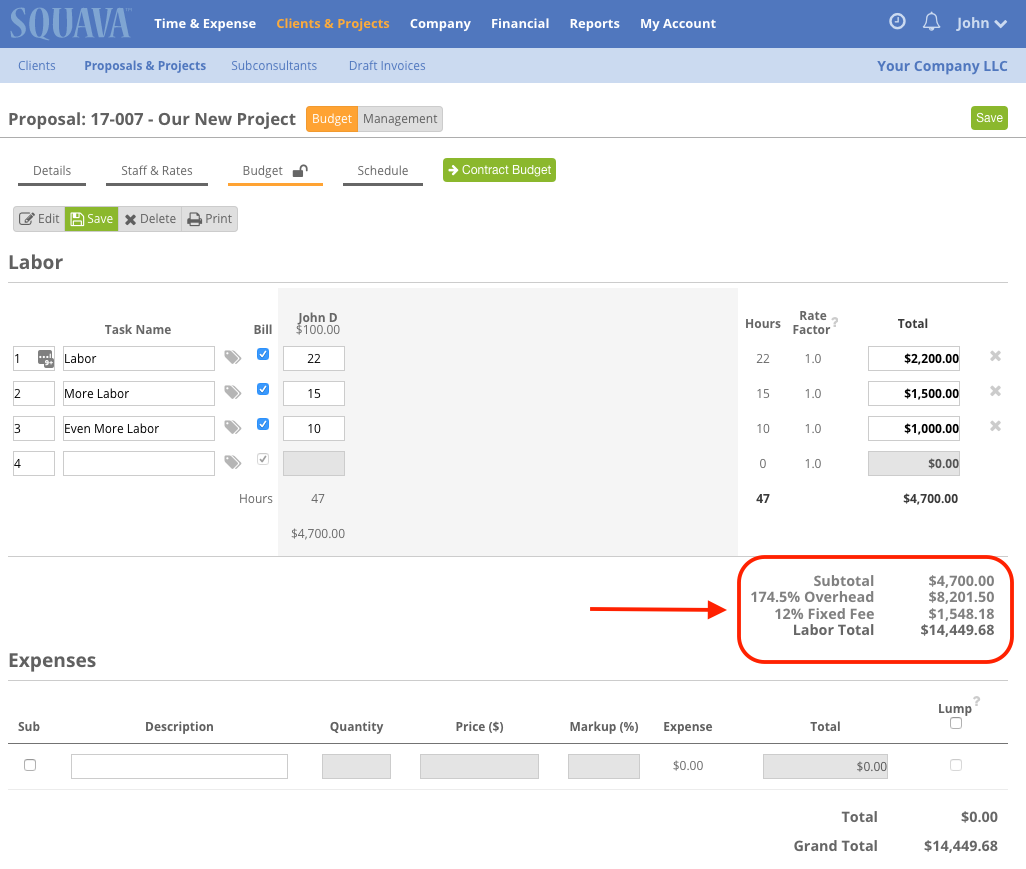The height and width of the screenshot is (869, 1026).
Task: Click the unlocked padlock icon beside Budget tab
Action: click(300, 171)
